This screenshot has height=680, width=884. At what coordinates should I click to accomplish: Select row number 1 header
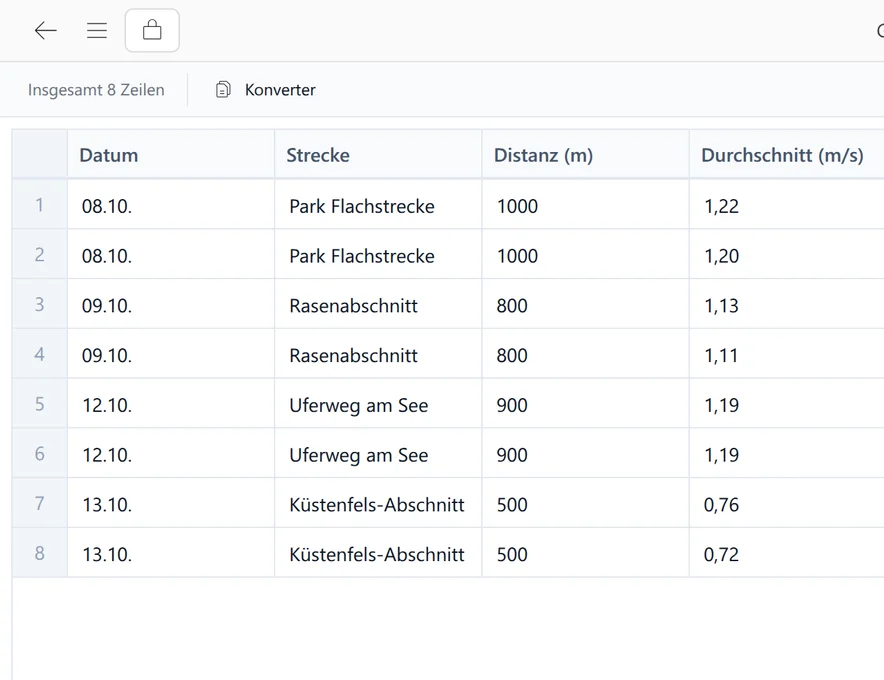(39, 205)
